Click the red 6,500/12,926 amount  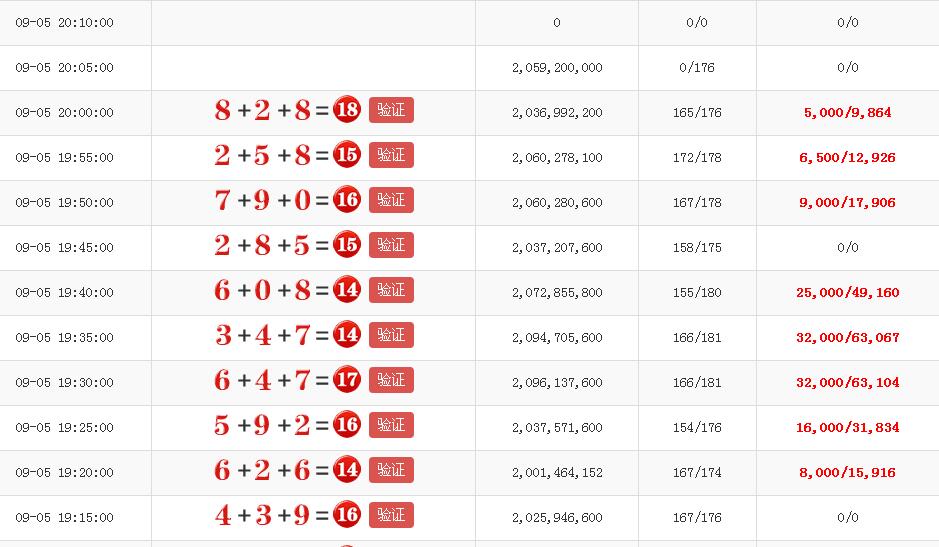click(847, 158)
